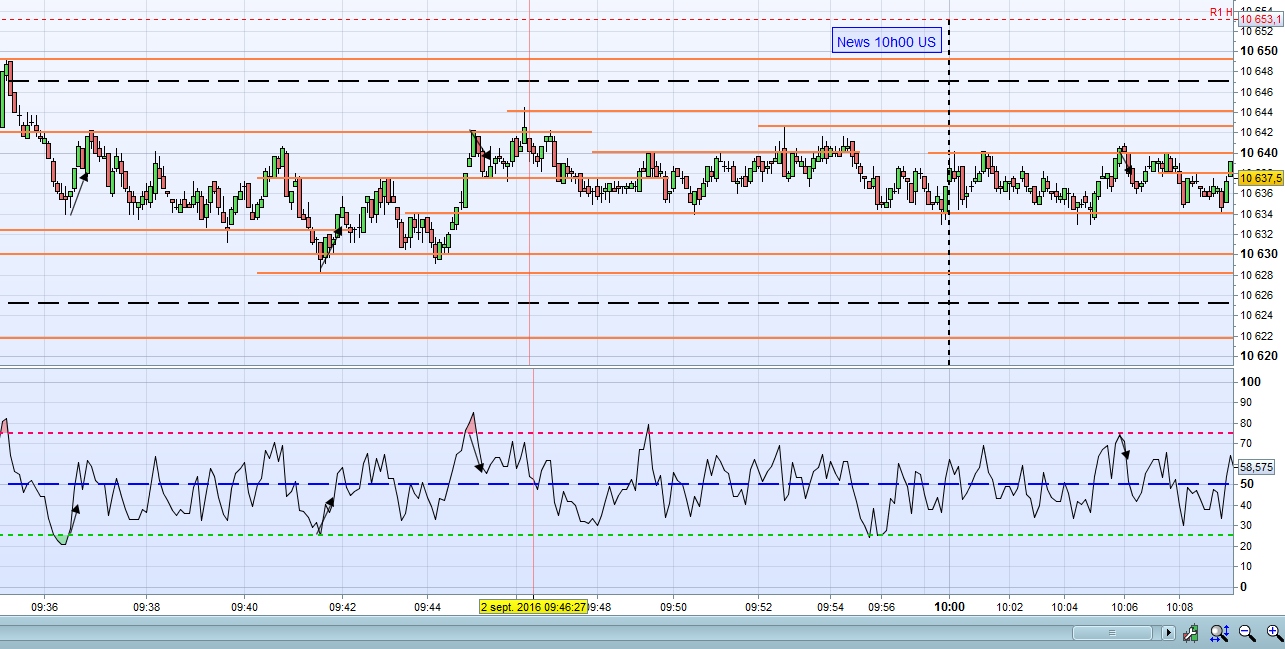The height and width of the screenshot is (649, 1285).
Task: Click the 10 650 price axis label
Action: [x=1258, y=50]
